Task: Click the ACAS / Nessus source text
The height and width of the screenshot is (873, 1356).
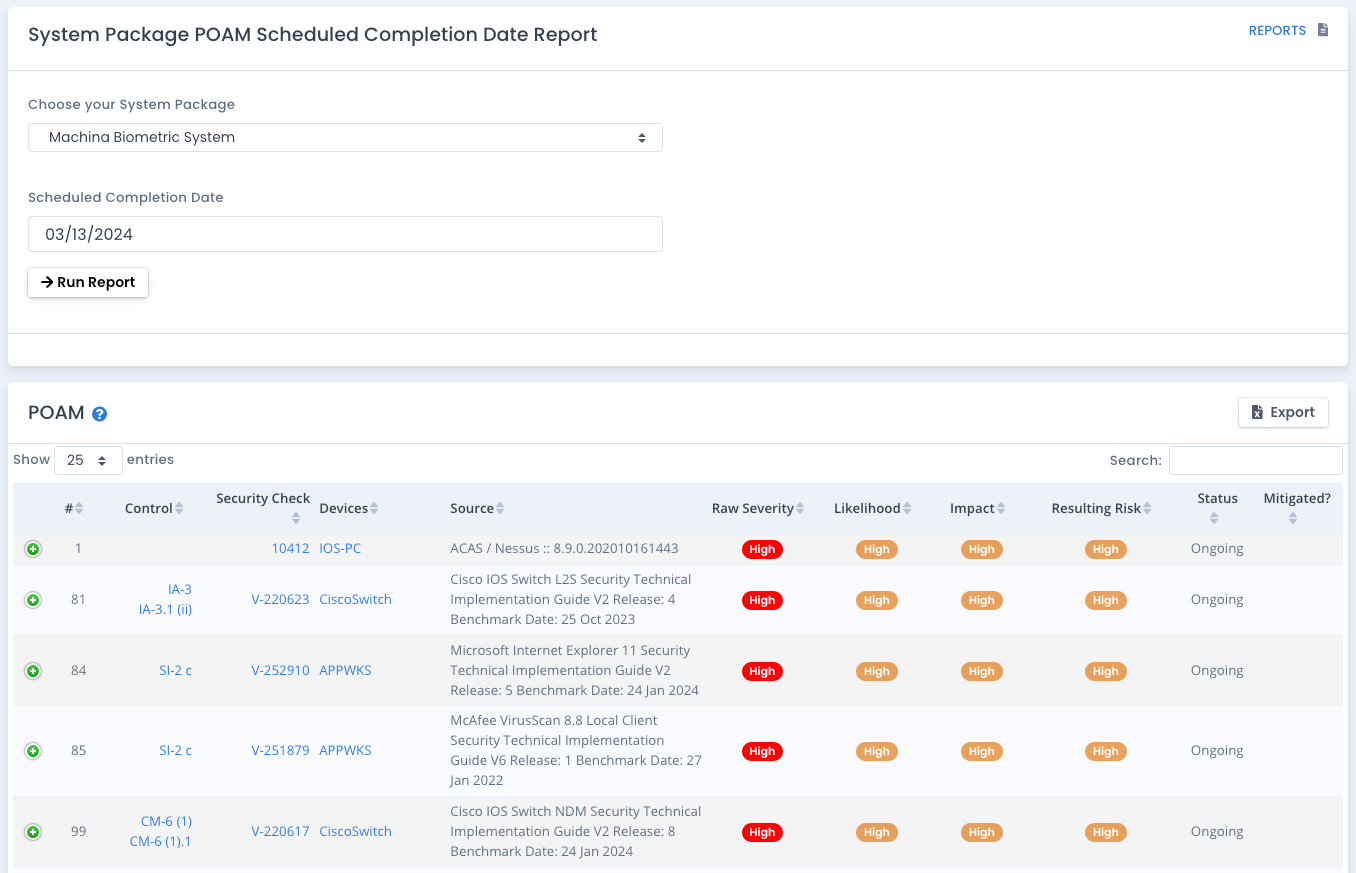Action: [x=564, y=548]
